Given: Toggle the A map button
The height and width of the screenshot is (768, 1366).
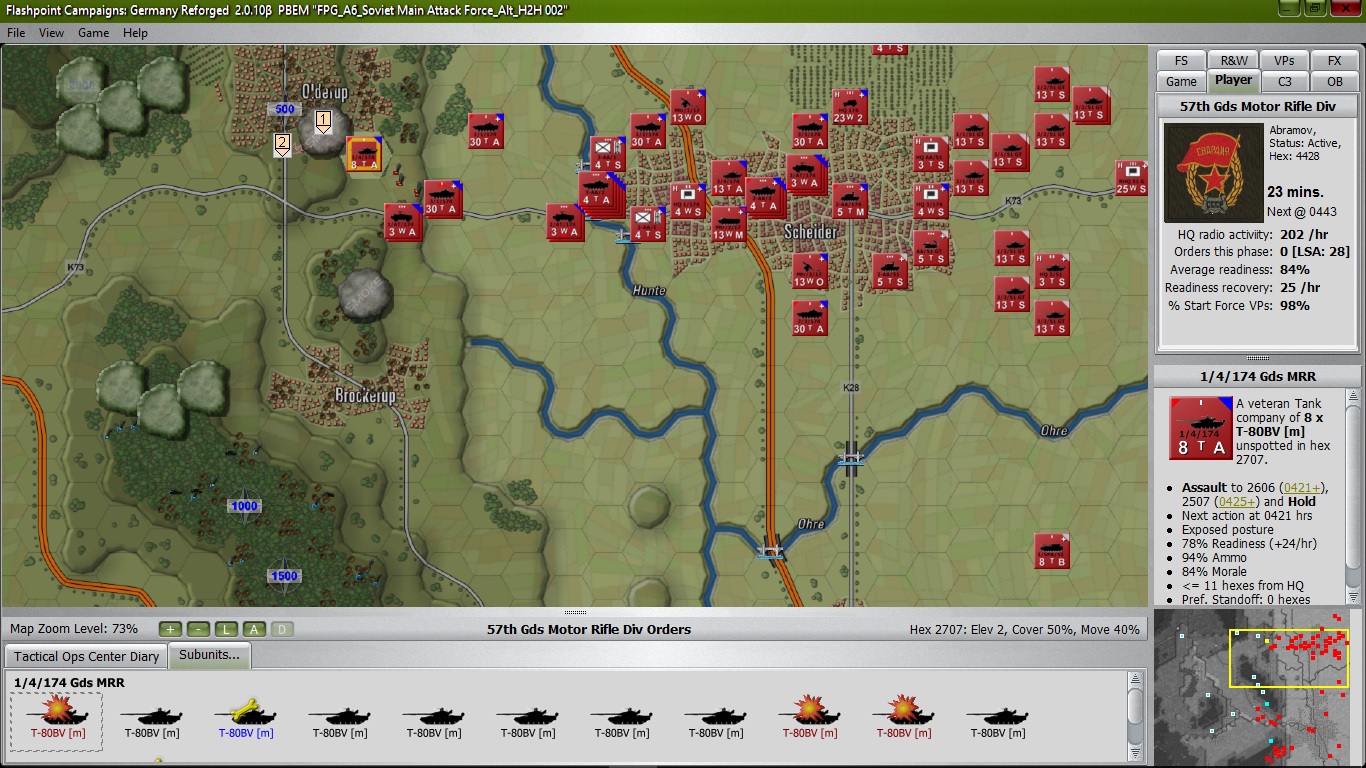Looking at the screenshot, I should (x=255, y=629).
